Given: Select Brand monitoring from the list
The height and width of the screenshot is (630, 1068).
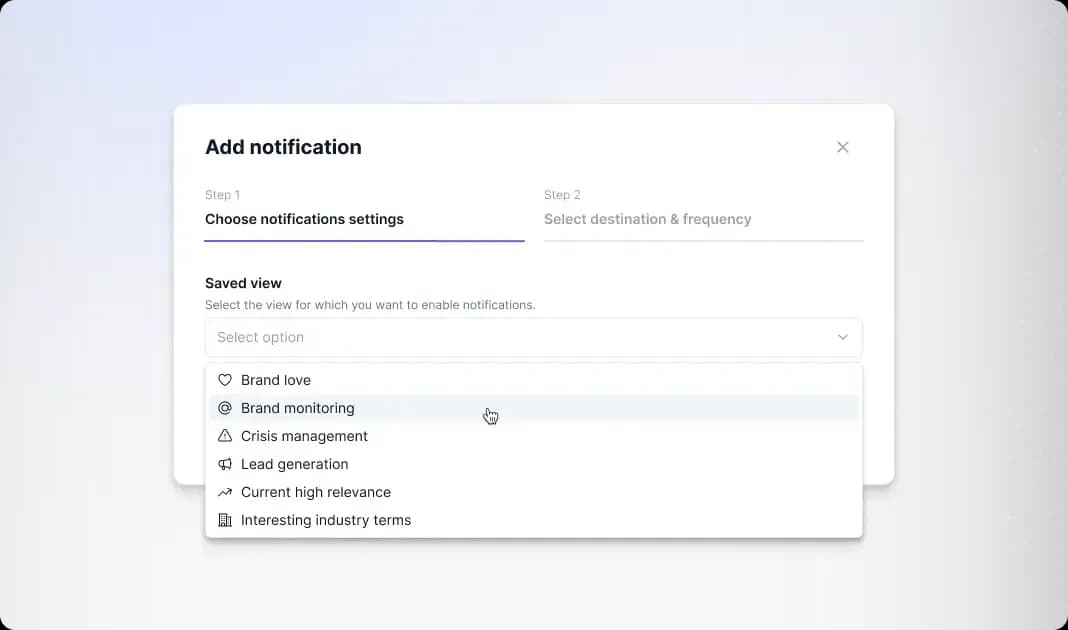Looking at the screenshot, I should pyautogui.click(x=297, y=408).
